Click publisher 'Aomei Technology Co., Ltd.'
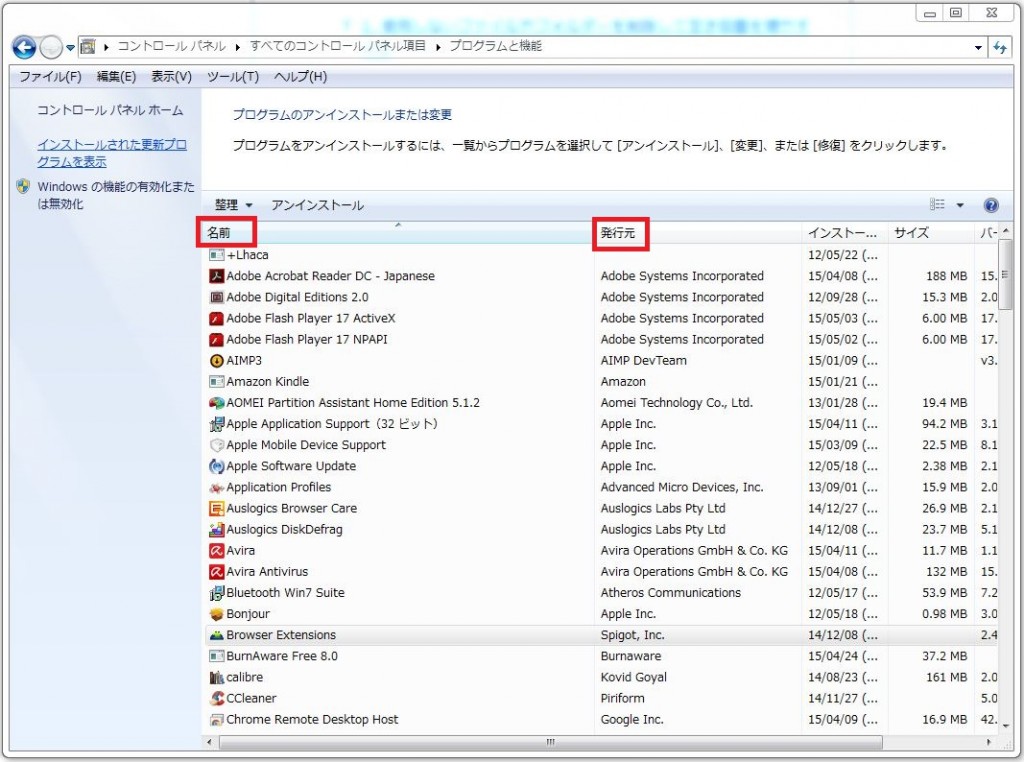Viewport: 1024px width, 762px height. click(x=677, y=403)
